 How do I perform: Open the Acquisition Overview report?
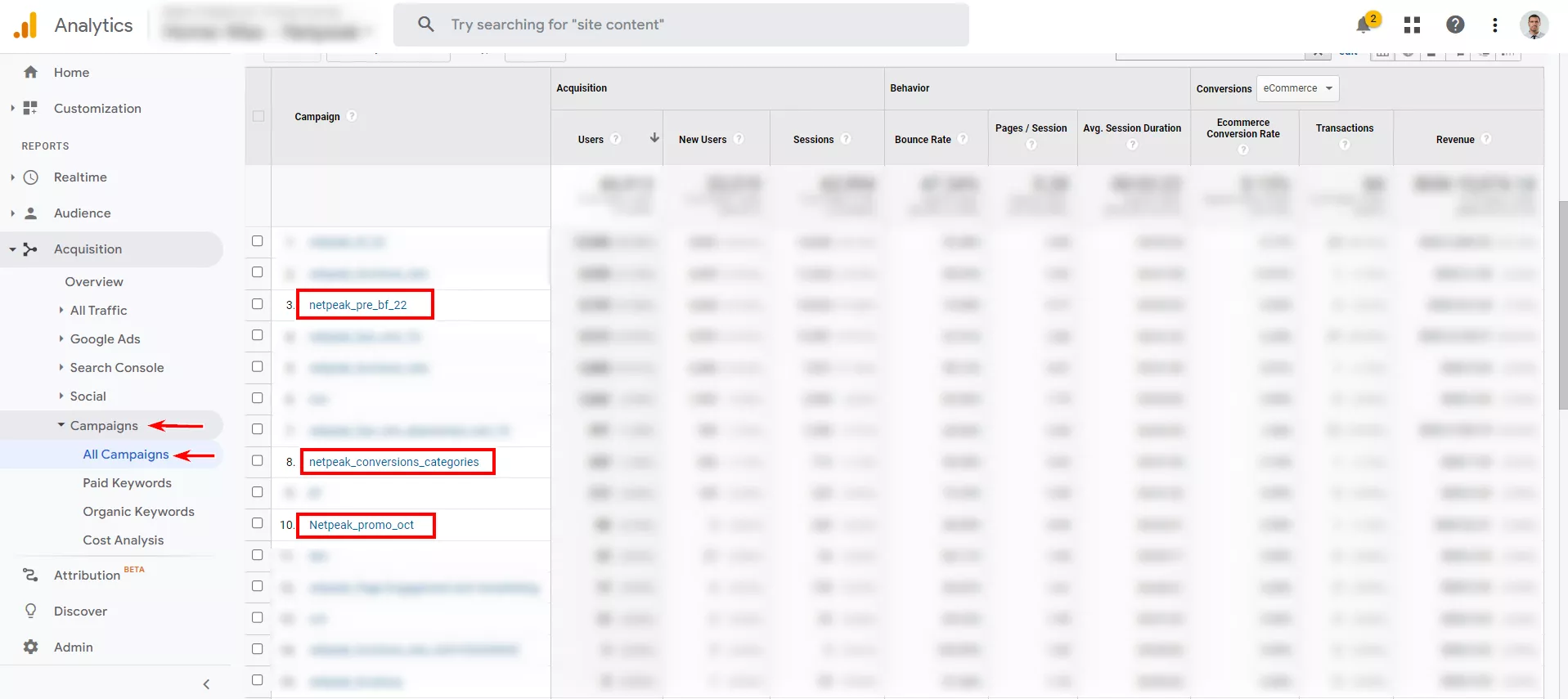click(94, 281)
